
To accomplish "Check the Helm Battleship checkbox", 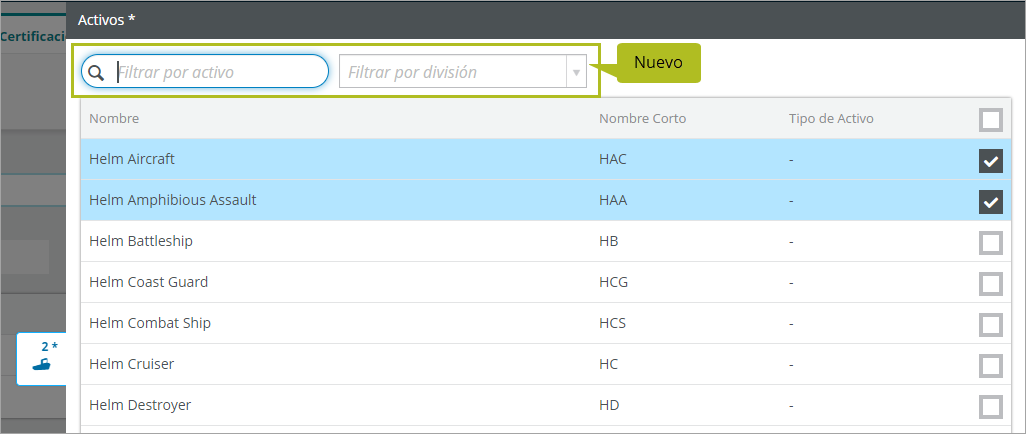I will coord(991,243).
